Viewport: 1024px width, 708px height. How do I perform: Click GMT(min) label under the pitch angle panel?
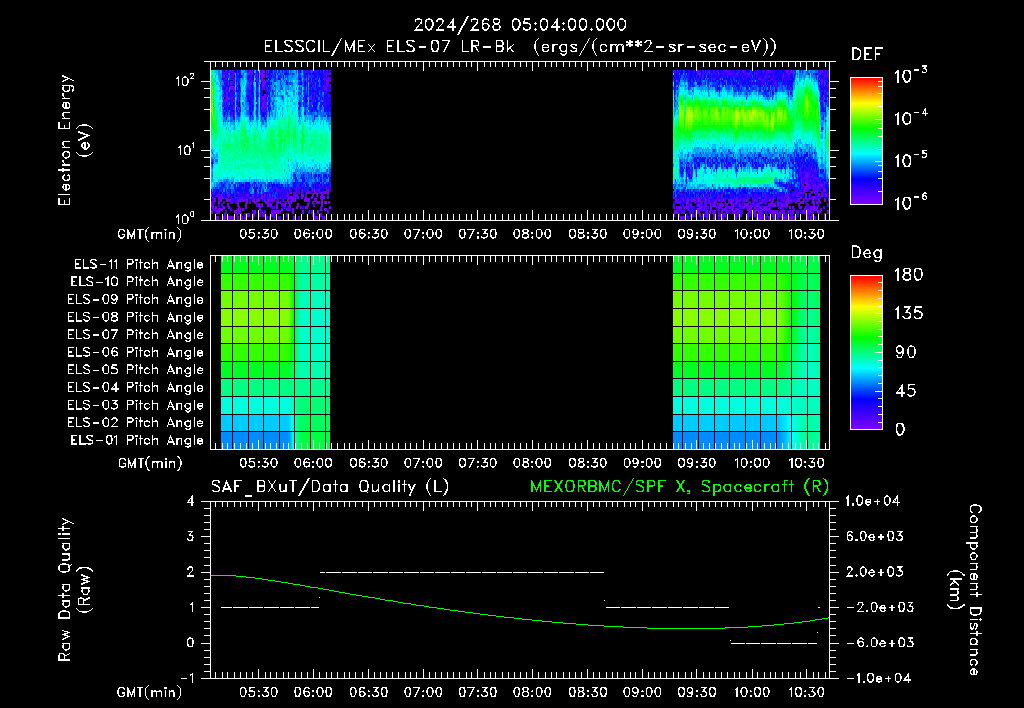150,463
